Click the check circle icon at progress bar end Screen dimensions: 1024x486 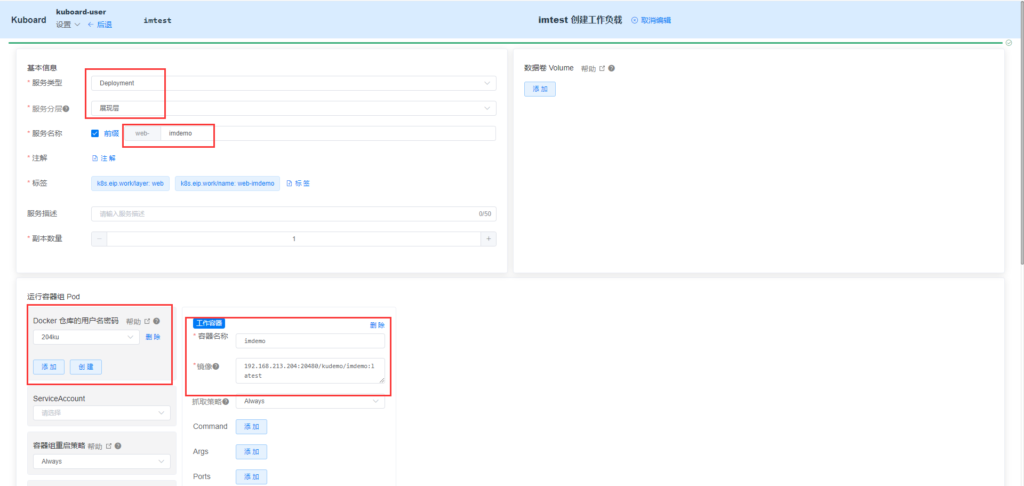click(1009, 43)
